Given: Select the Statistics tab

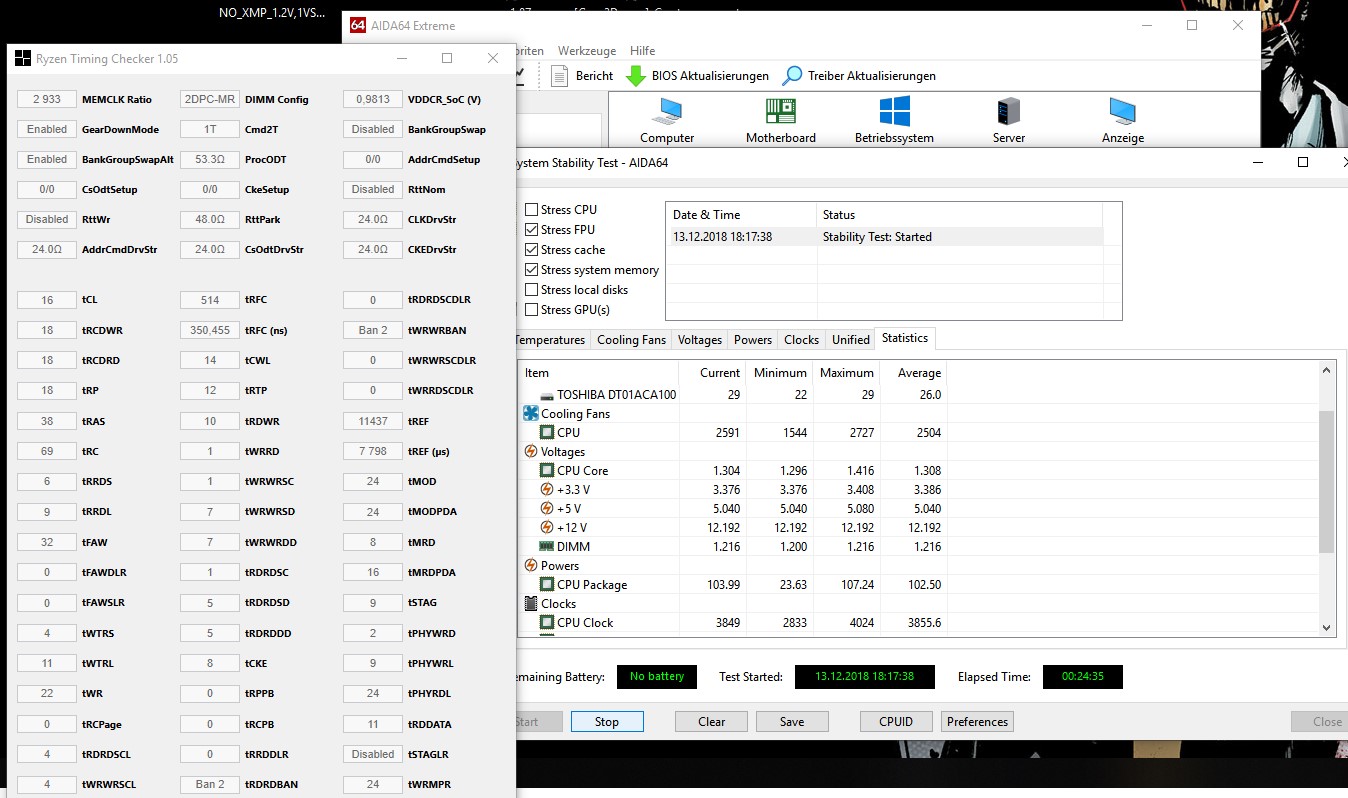Looking at the screenshot, I should (x=905, y=338).
